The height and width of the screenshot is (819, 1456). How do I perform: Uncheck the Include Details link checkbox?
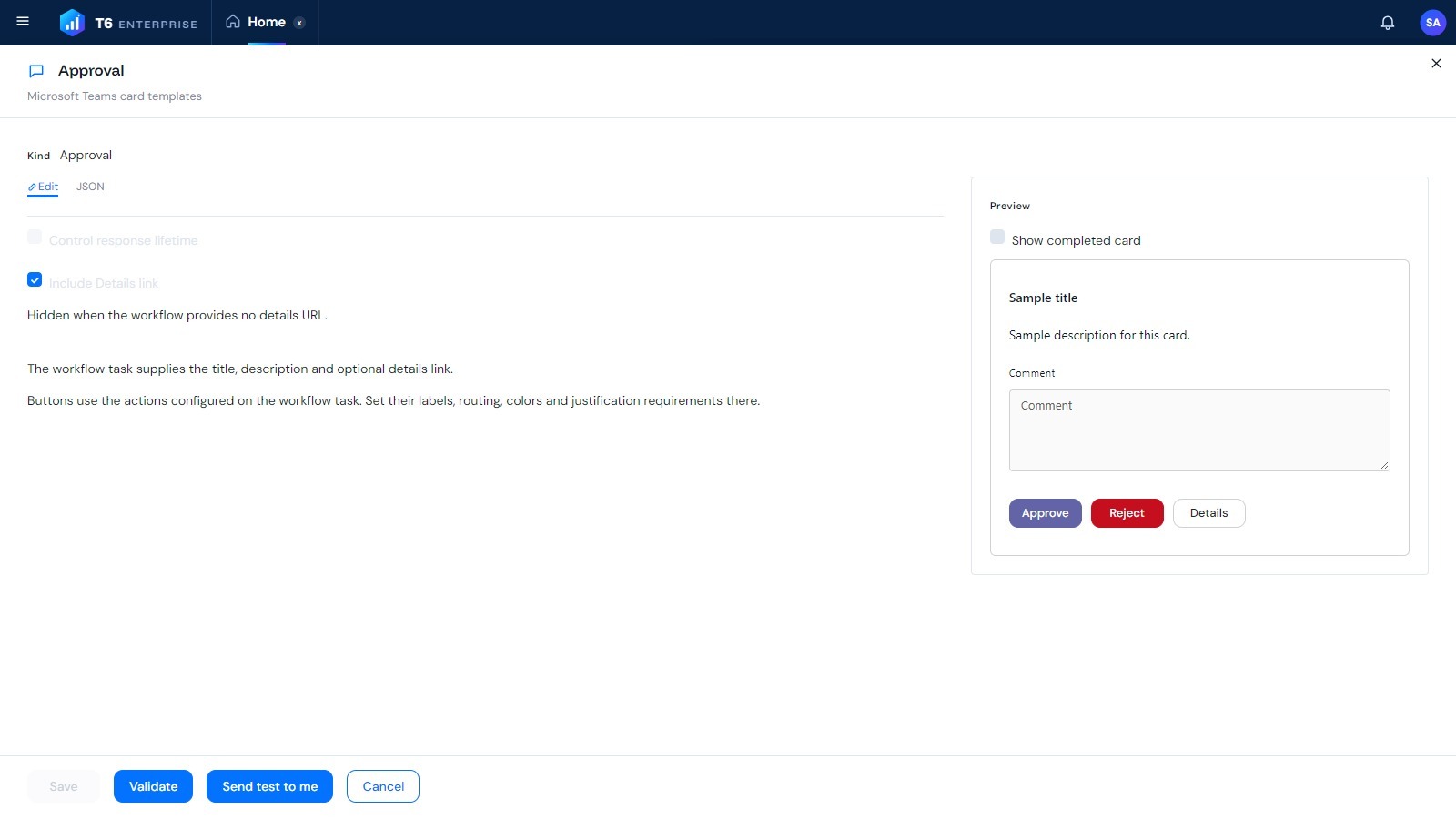click(x=35, y=279)
